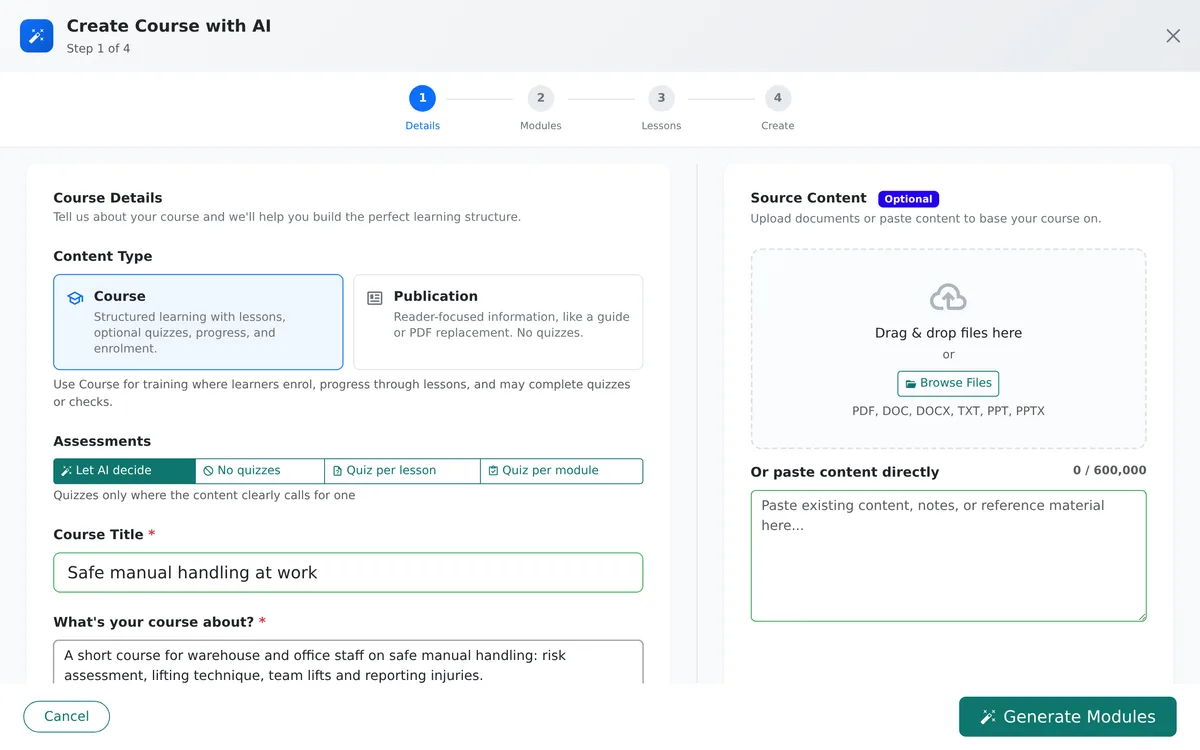Click the course description text area
Screen dimensions: 1200x750
(x=348, y=663)
